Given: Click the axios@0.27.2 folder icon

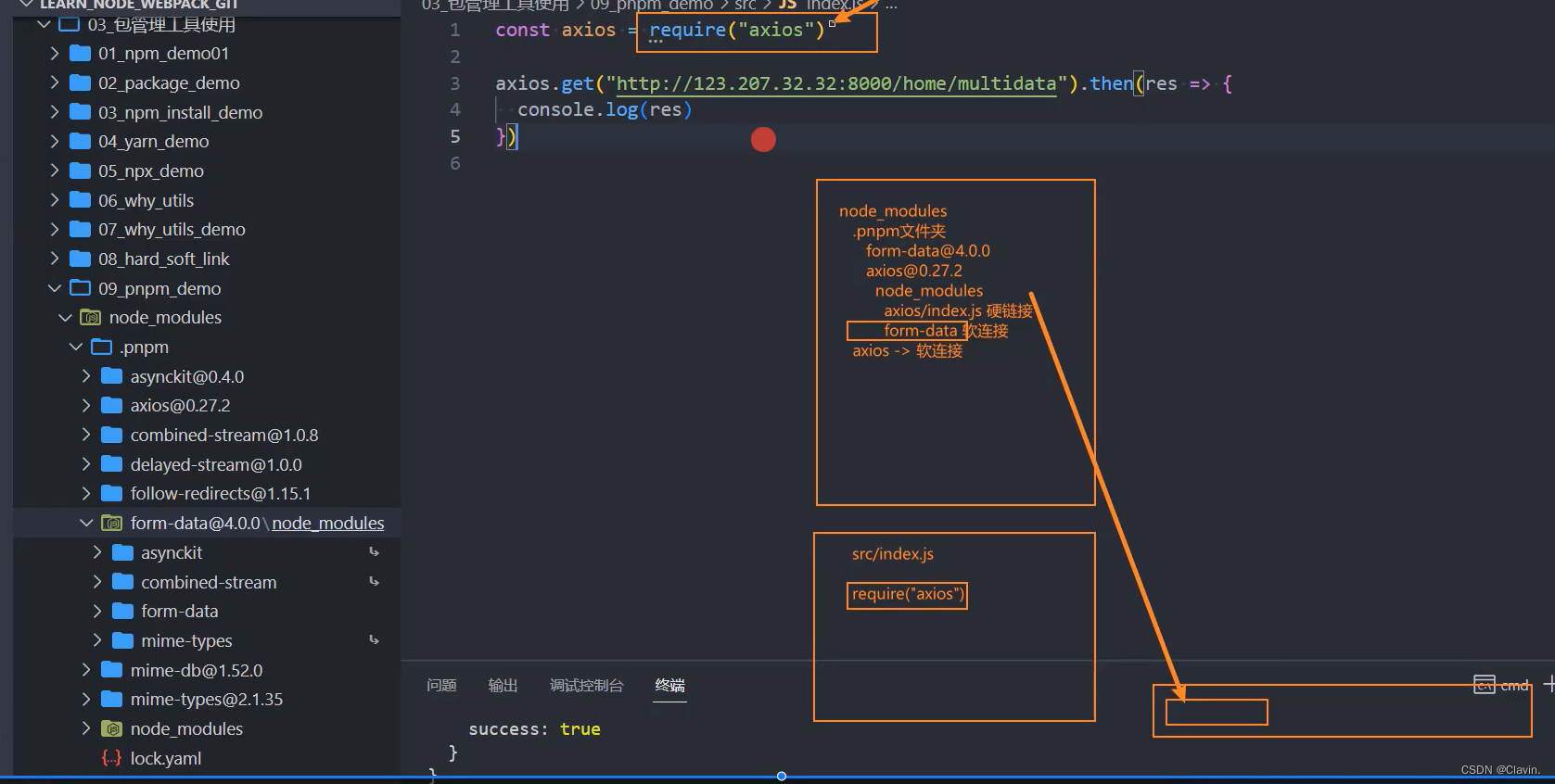Looking at the screenshot, I should tap(112, 406).
